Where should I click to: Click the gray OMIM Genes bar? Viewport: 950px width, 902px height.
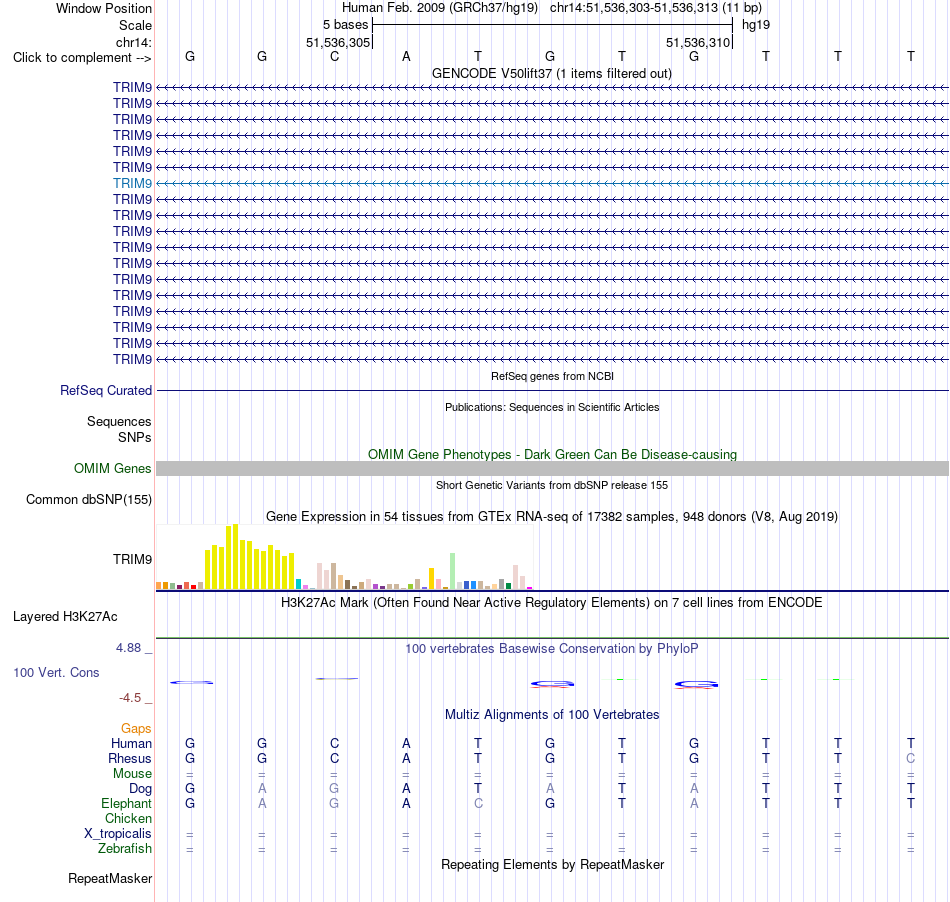point(553,468)
